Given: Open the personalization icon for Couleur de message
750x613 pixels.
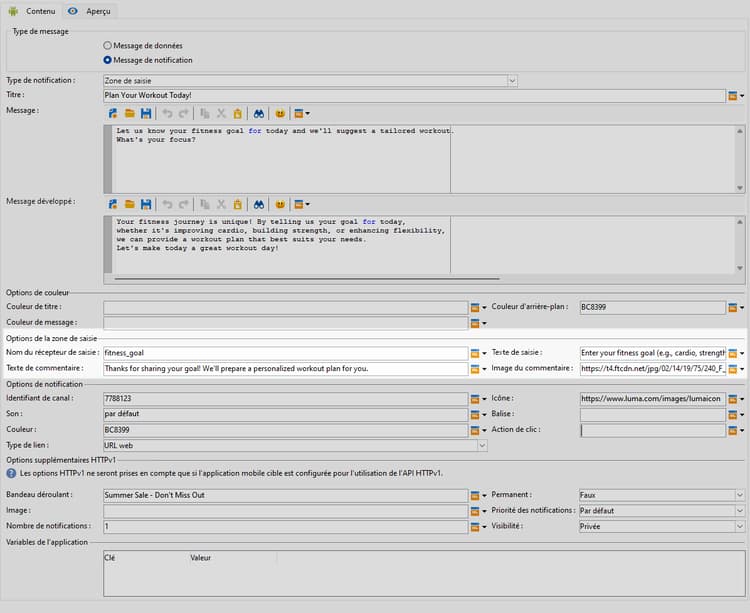Looking at the screenshot, I should [478, 323].
